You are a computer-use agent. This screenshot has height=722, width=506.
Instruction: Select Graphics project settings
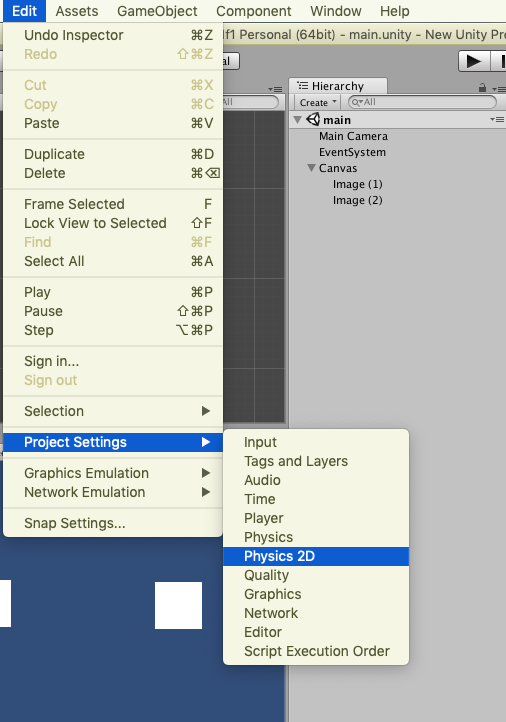(316, 594)
